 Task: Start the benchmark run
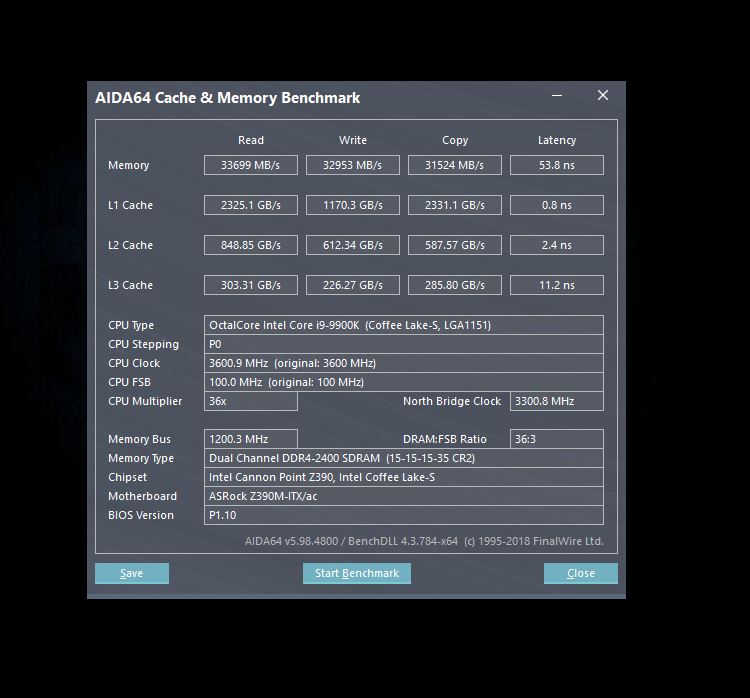point(356,573)
